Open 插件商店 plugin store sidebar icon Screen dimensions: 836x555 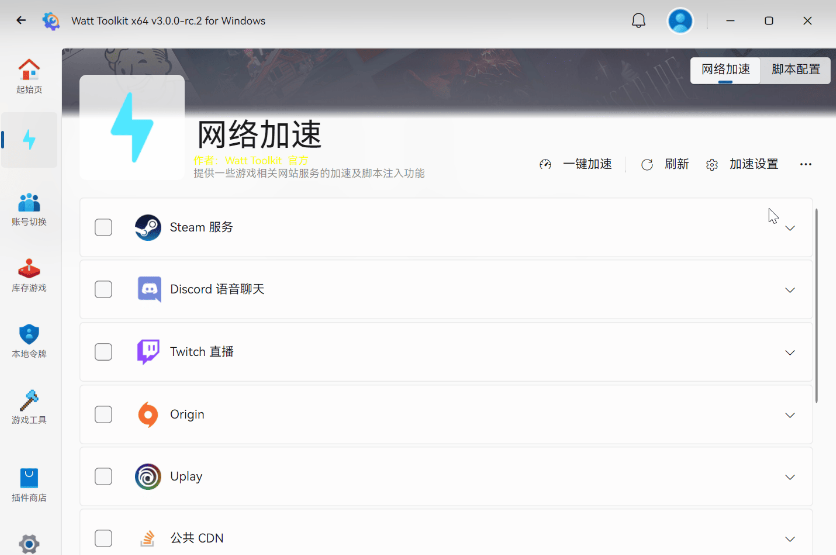tap(29, 484)
